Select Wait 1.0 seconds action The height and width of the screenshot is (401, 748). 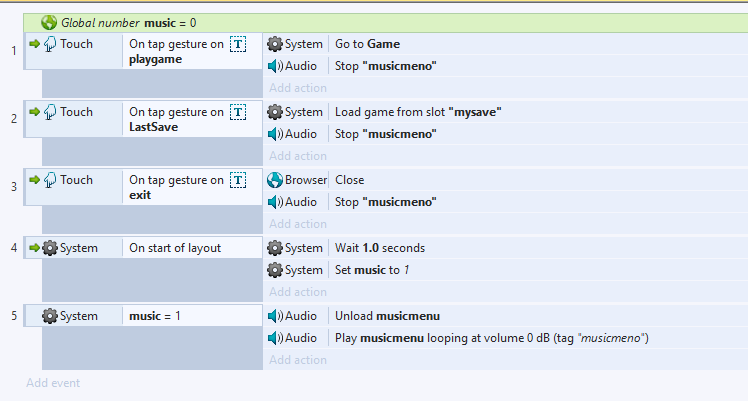coord(506,248)
